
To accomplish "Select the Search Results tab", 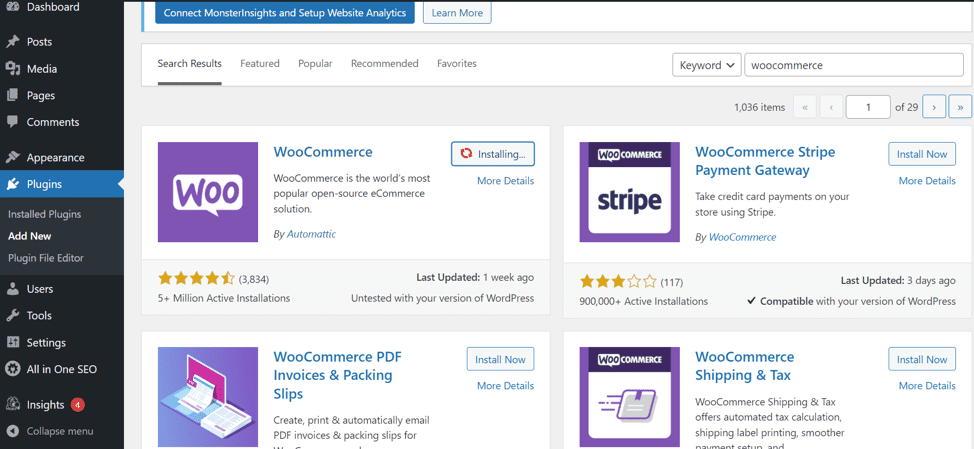I will [189, 63].
